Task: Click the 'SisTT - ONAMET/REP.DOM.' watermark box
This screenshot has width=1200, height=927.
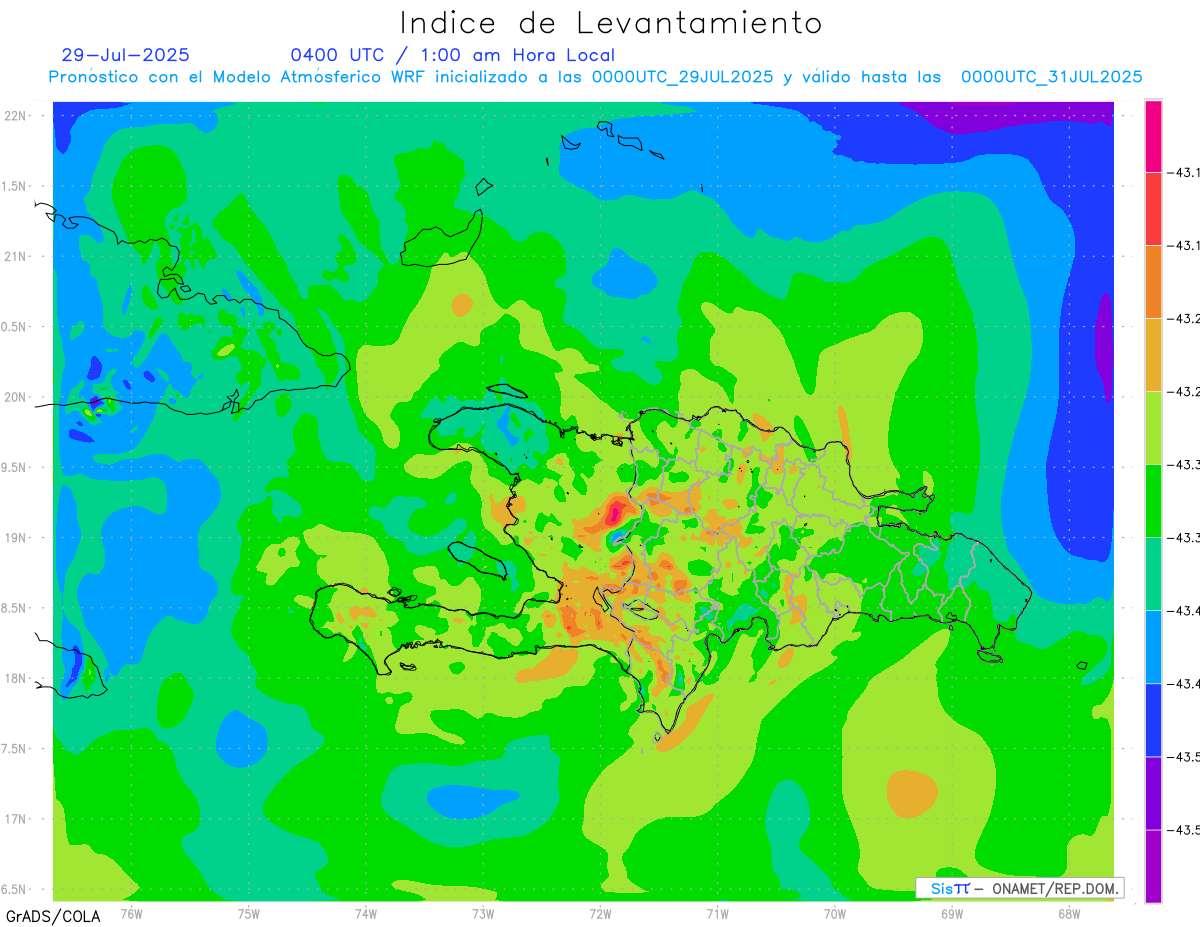Action: coord(1020,888)
